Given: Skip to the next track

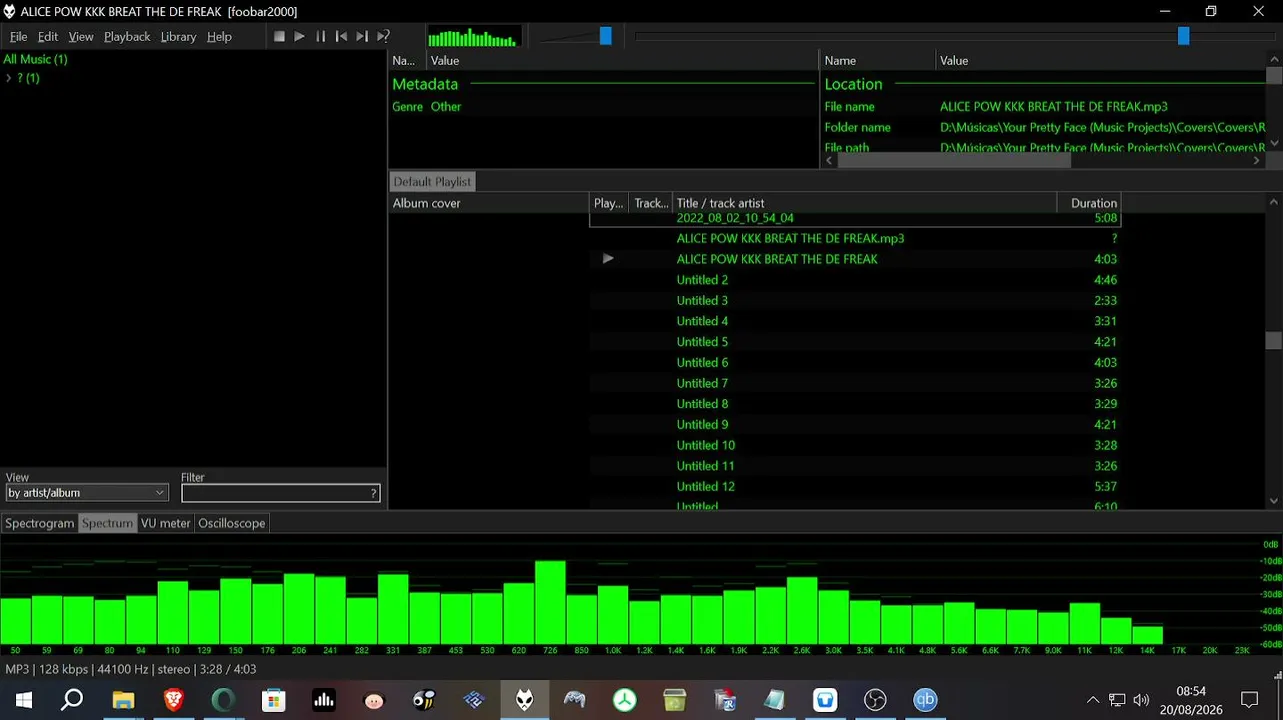Looking at the screenshot, I should [362, 36].
